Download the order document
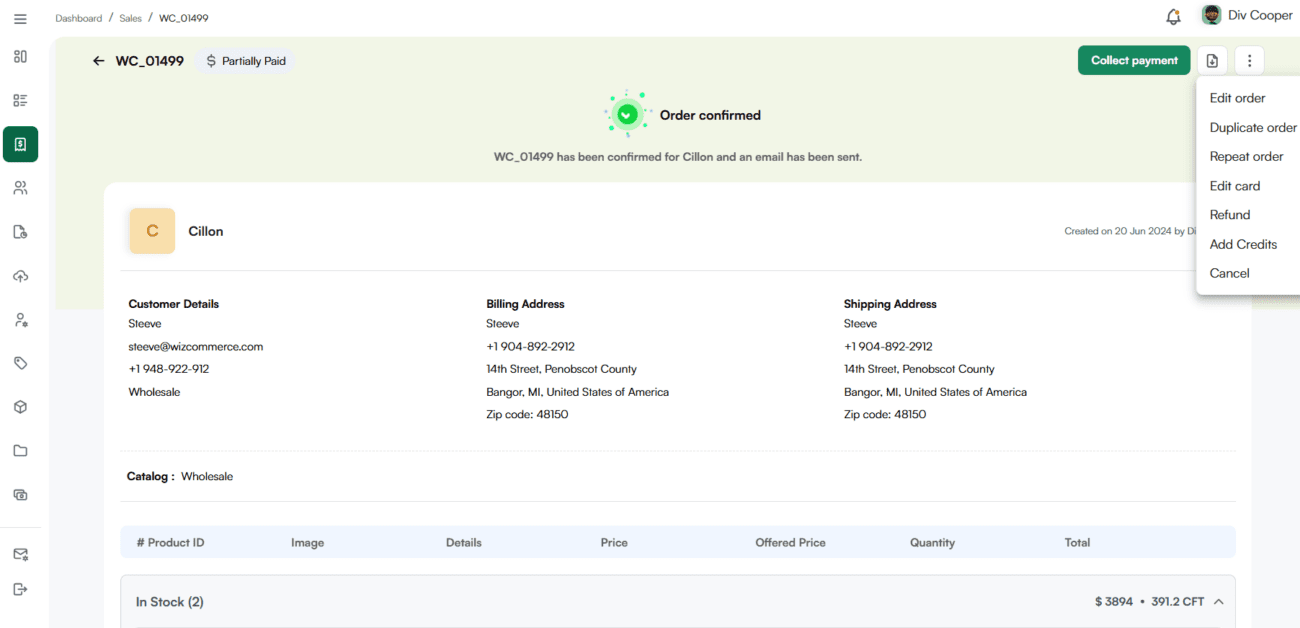Viewport: 1300px width, 628px height. [1212, 61]
